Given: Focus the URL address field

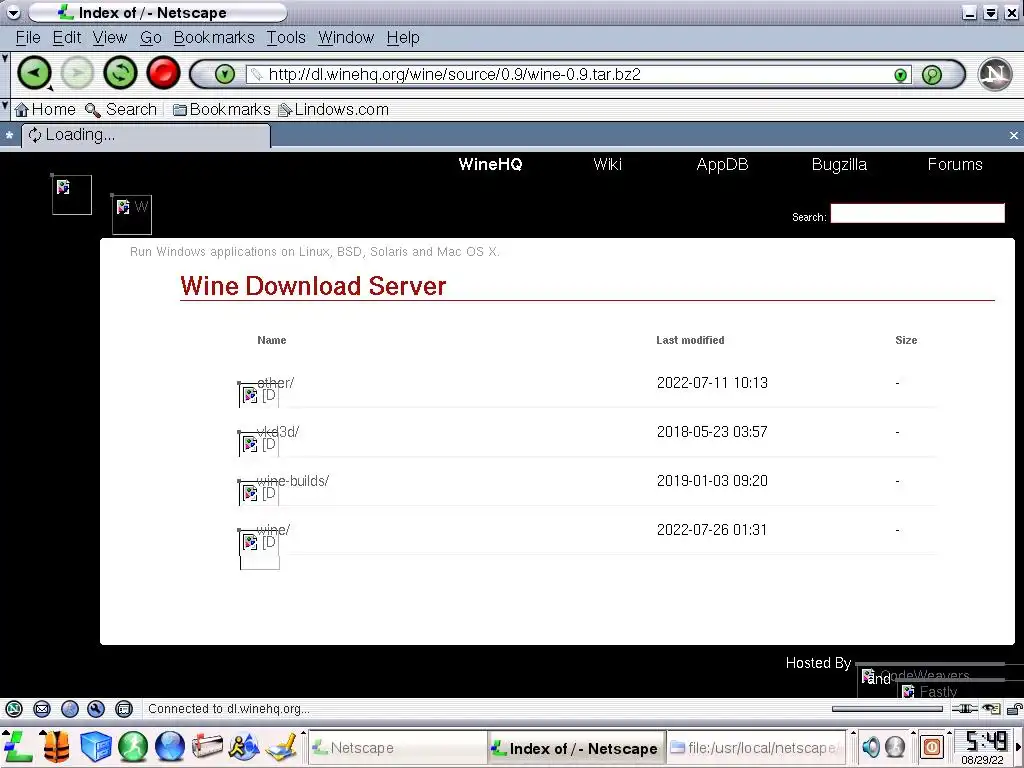Looking at the screenshot, I should (578, 74).
